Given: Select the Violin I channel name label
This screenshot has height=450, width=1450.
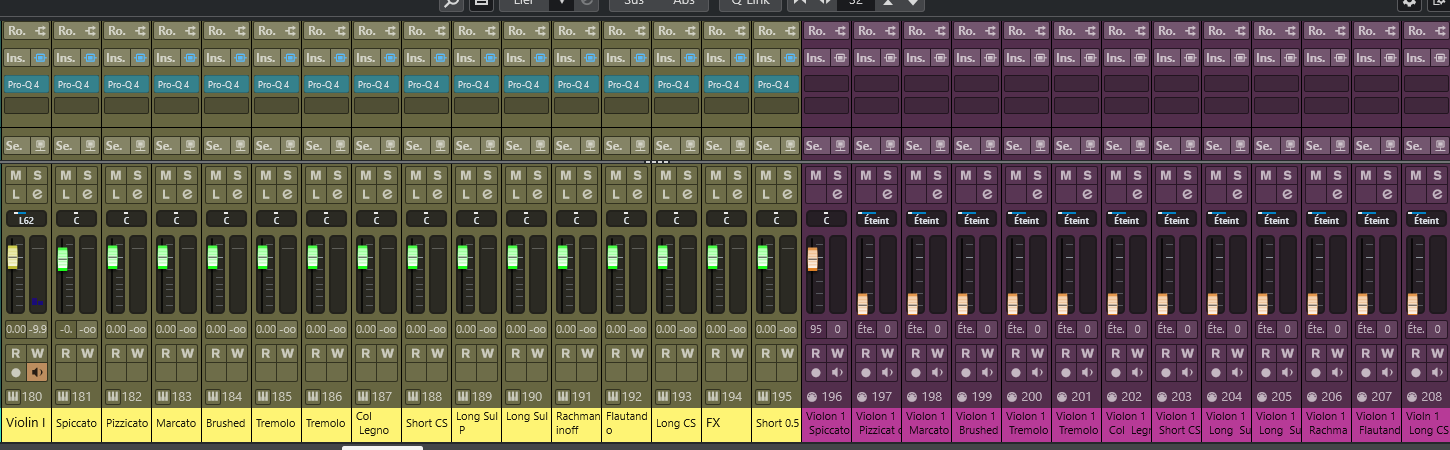Looking at the screenshot, I should point(27,424).
